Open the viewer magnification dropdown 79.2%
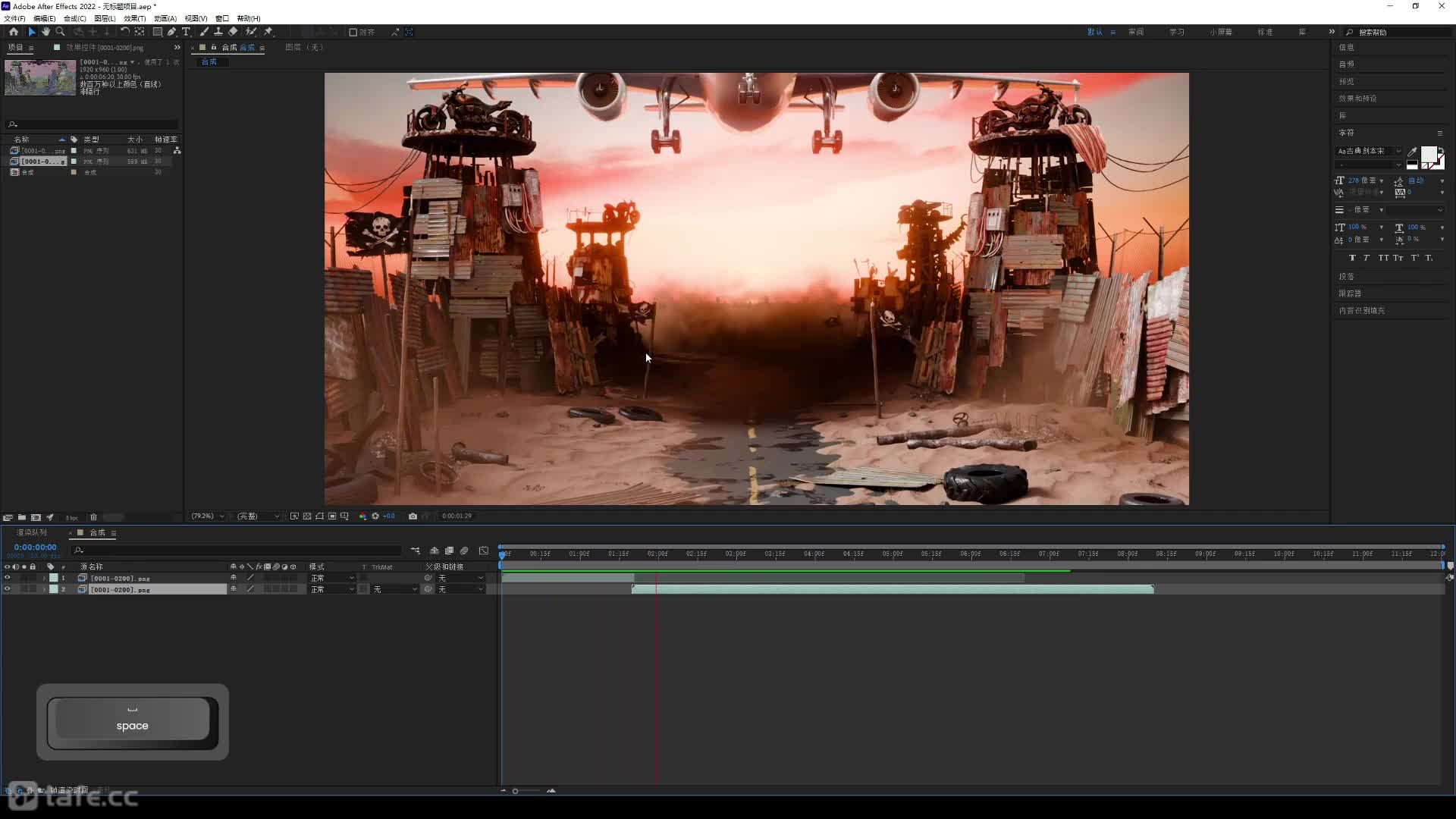This screenshot has width=1456, height=819. tap(208, 516)
